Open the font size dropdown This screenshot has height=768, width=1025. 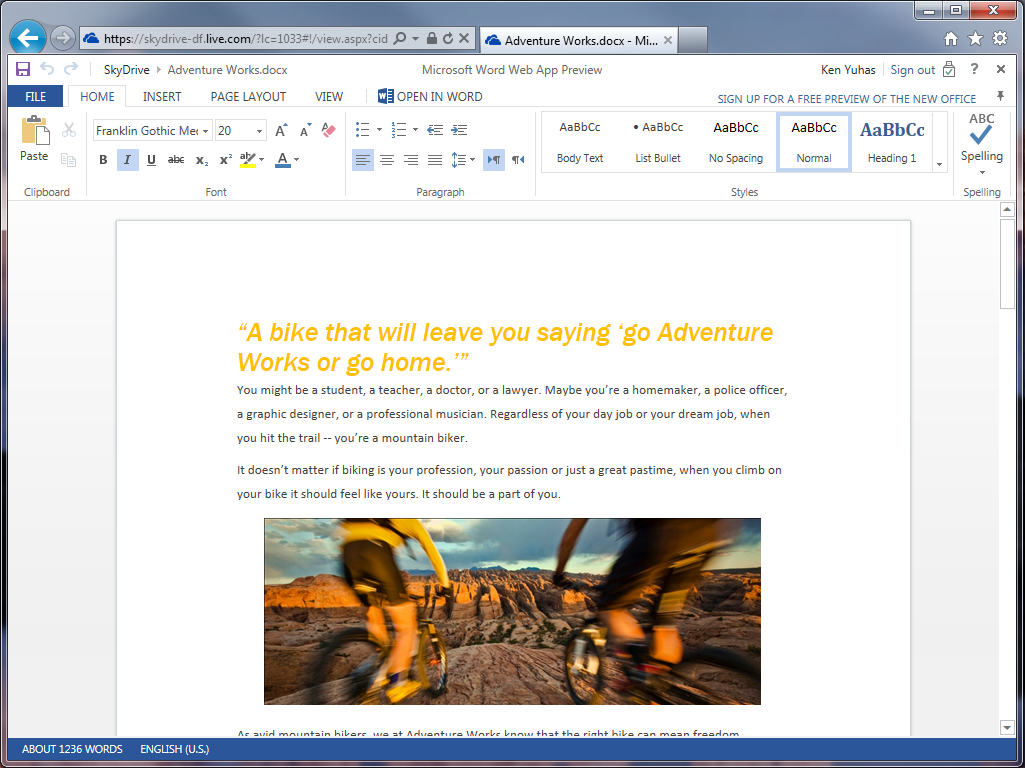[260, 131]
